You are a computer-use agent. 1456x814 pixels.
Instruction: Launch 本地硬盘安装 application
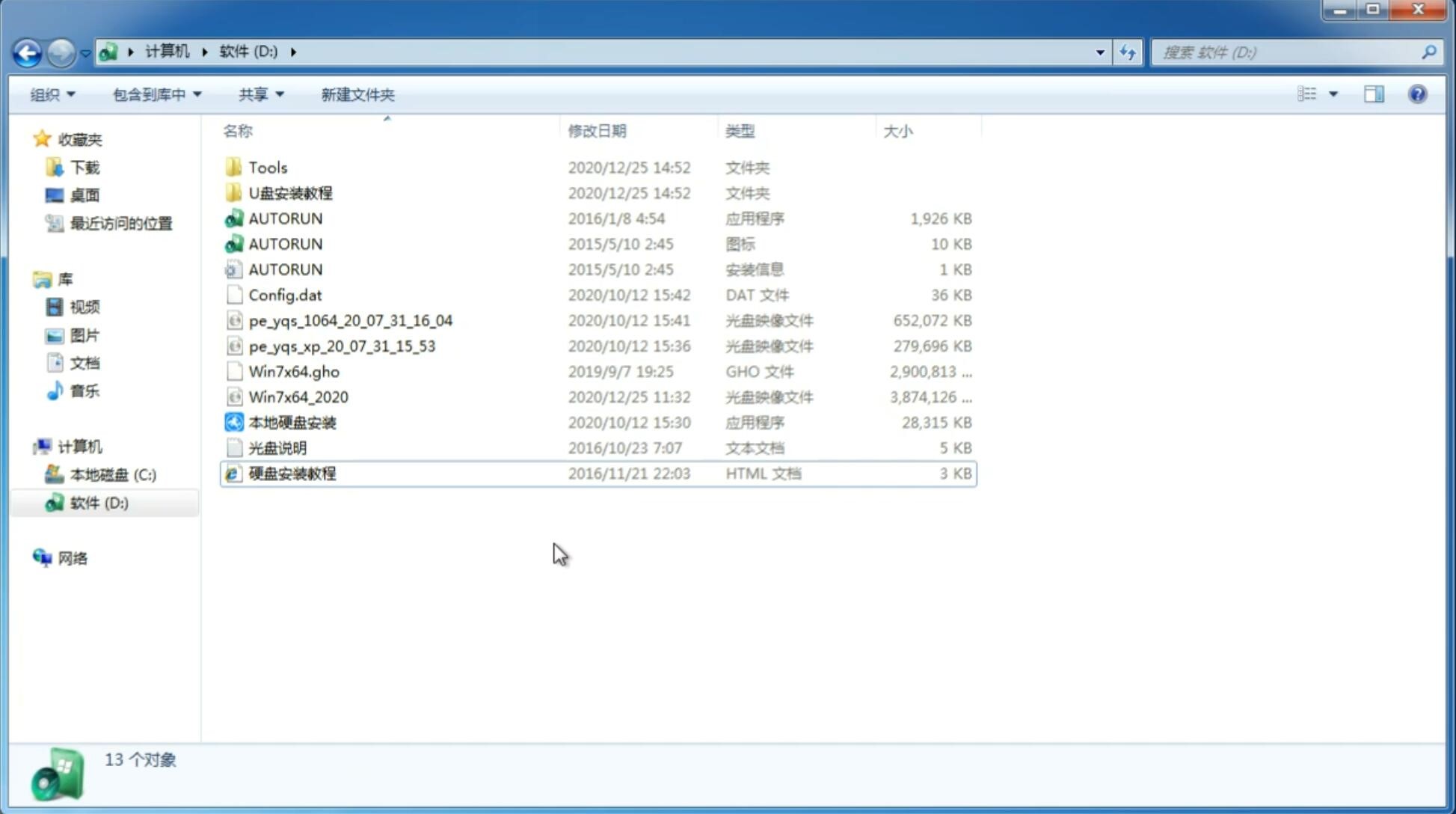pos(291,422)
